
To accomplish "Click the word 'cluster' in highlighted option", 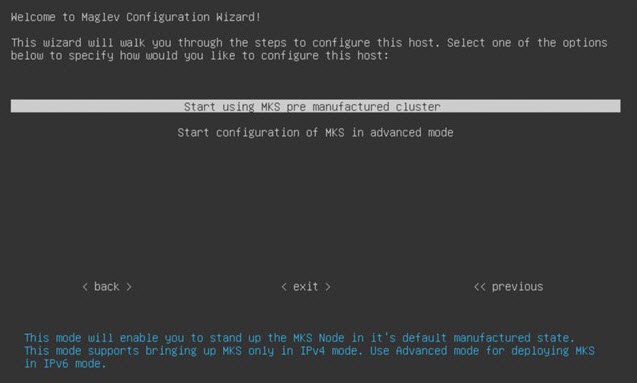I will point(418,107).
